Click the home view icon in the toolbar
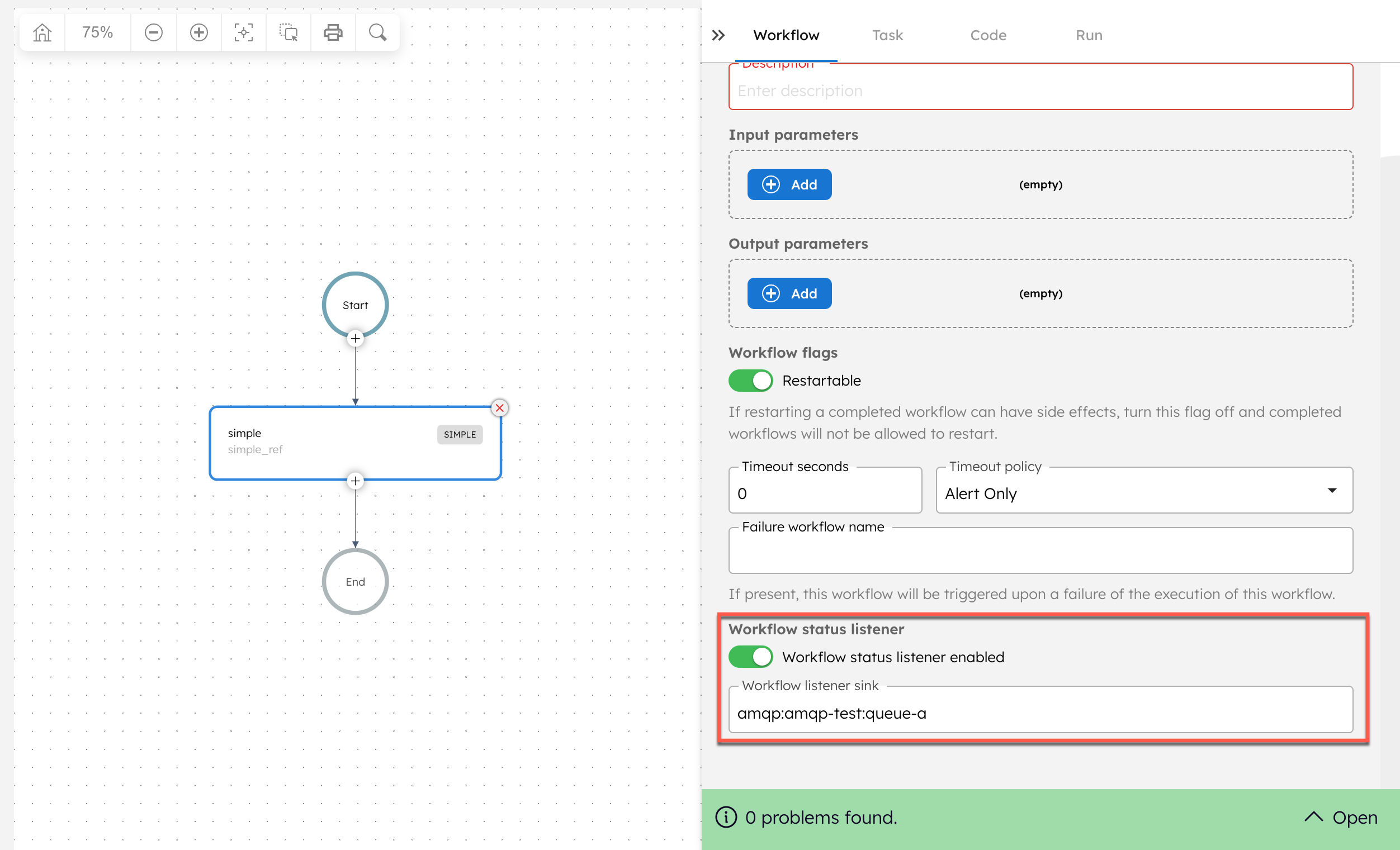 pos(41,32)
